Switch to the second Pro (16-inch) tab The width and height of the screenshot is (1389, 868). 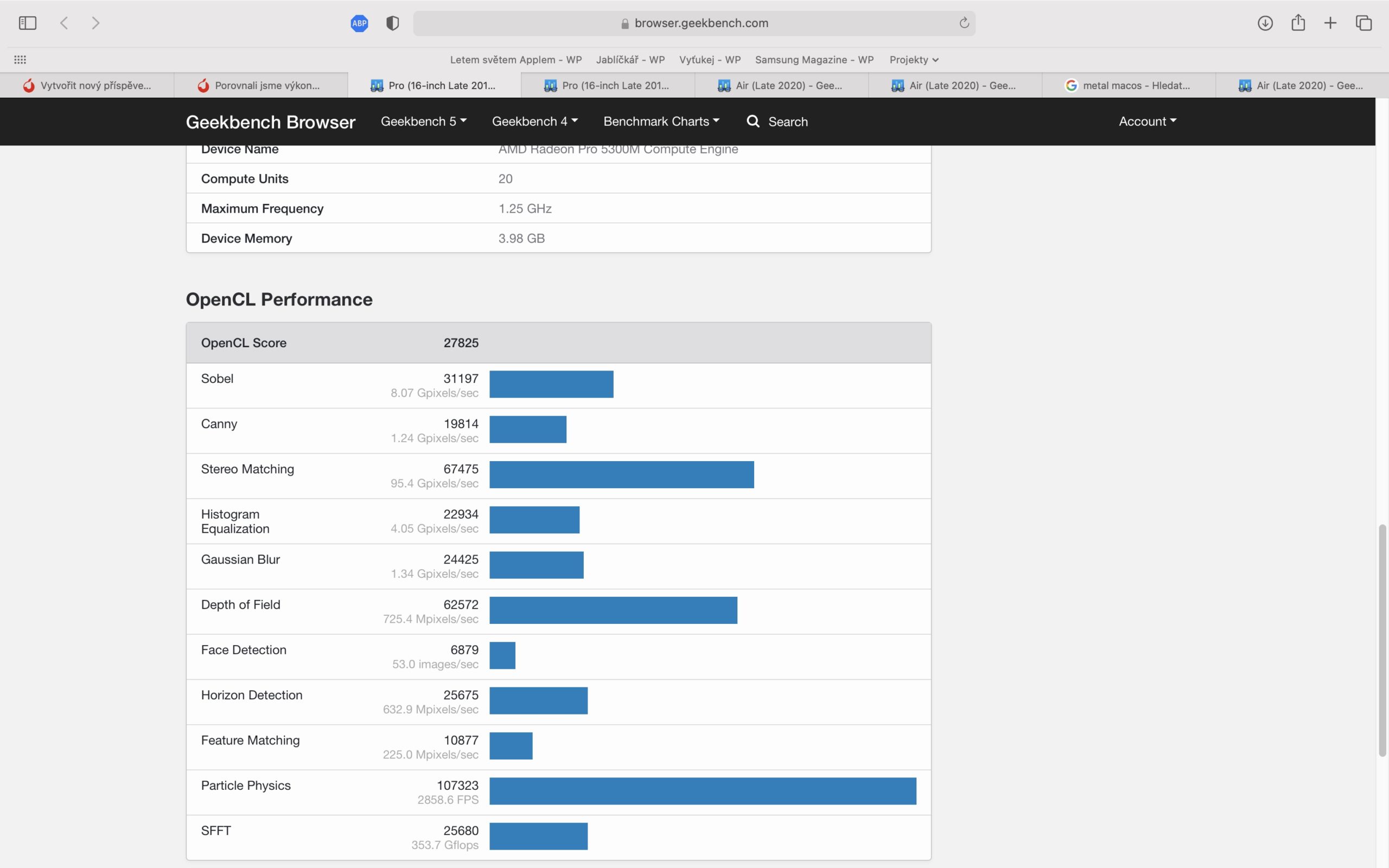coord(608,86)
